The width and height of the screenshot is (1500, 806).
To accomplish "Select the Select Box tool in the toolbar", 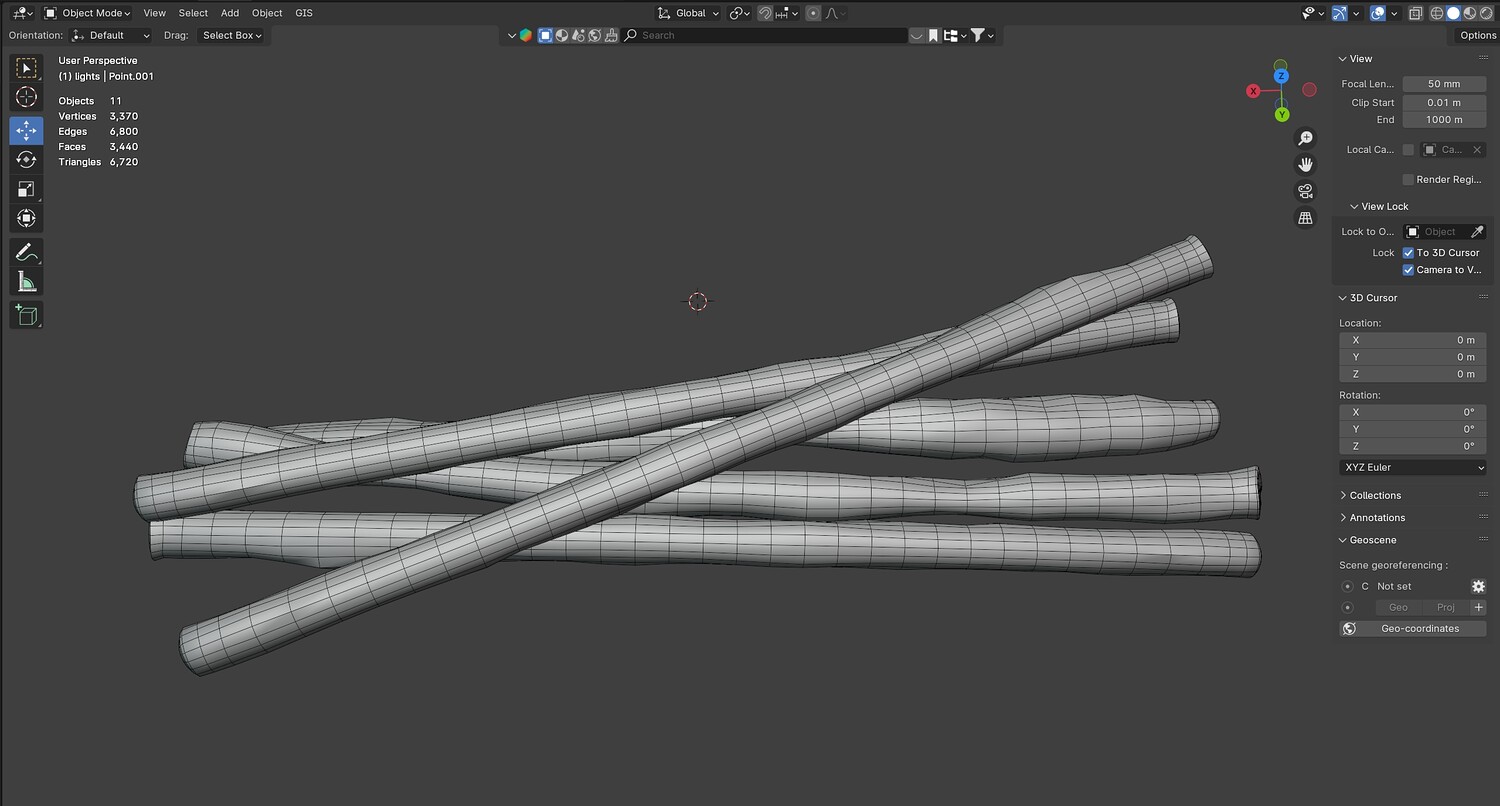I will 27,68.
